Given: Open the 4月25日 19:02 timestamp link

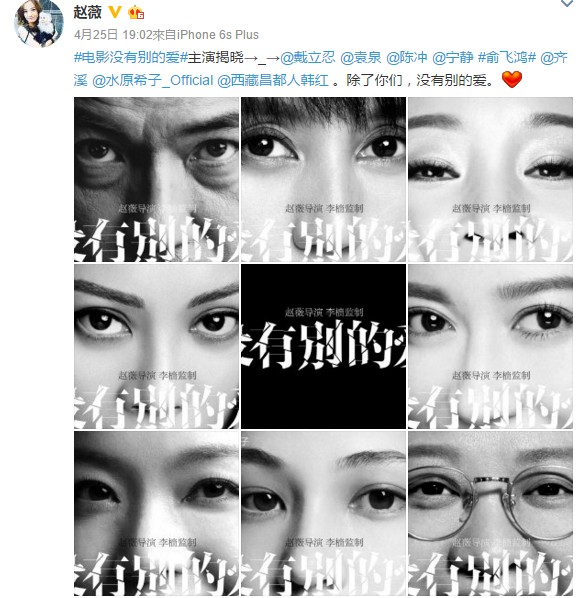Looking at the screenshot, I should [x=113, y=35].
